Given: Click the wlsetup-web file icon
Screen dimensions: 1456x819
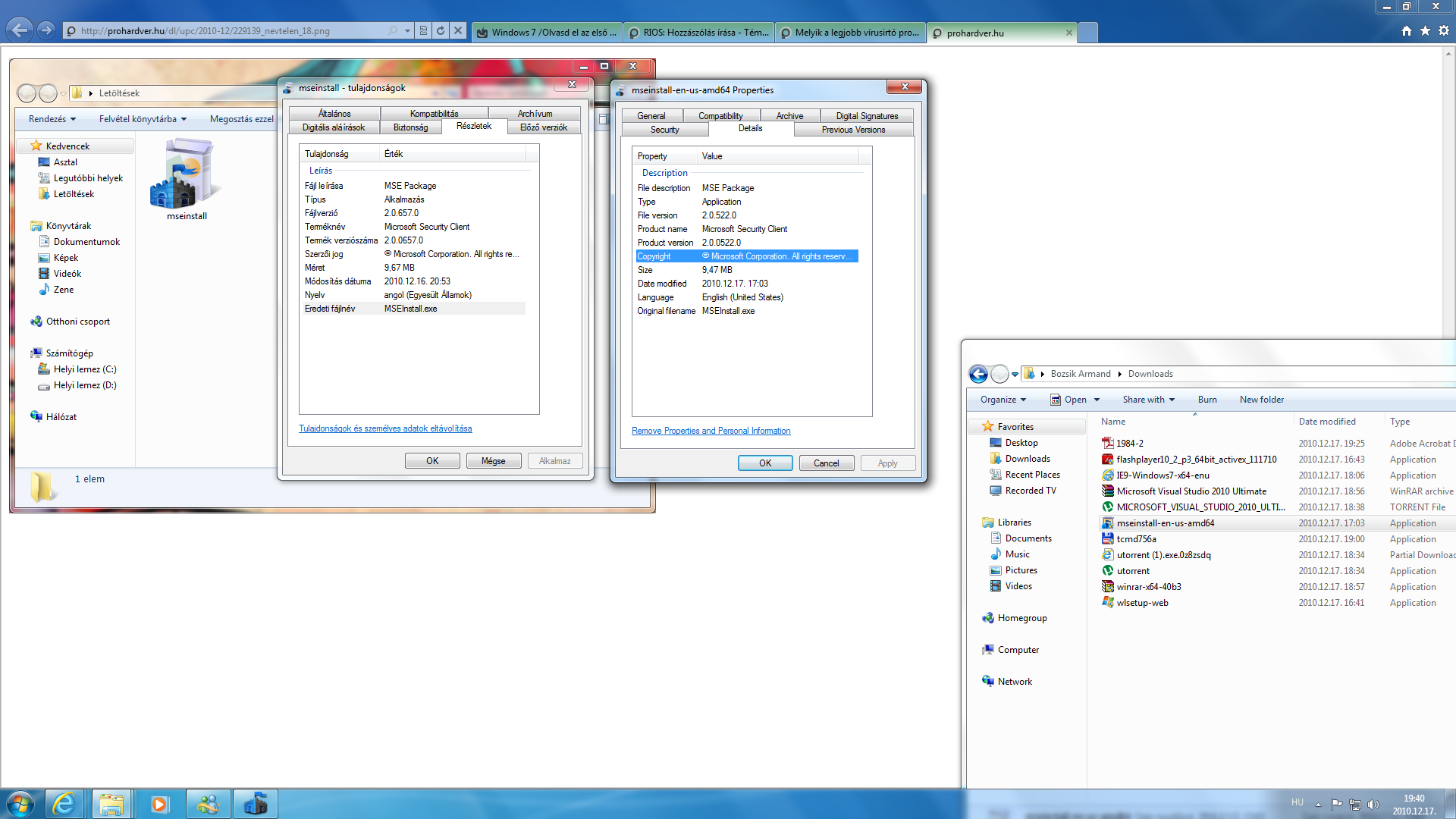Looking at the screenshot, I should (x=1108, y=603).
